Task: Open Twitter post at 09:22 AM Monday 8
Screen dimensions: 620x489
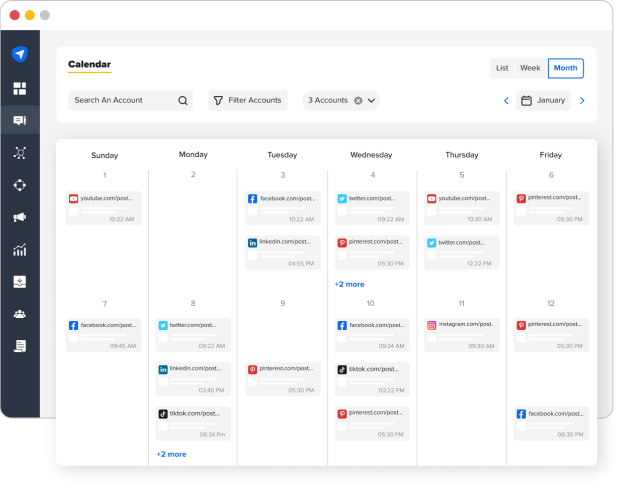Action: [x=193, y=335]
